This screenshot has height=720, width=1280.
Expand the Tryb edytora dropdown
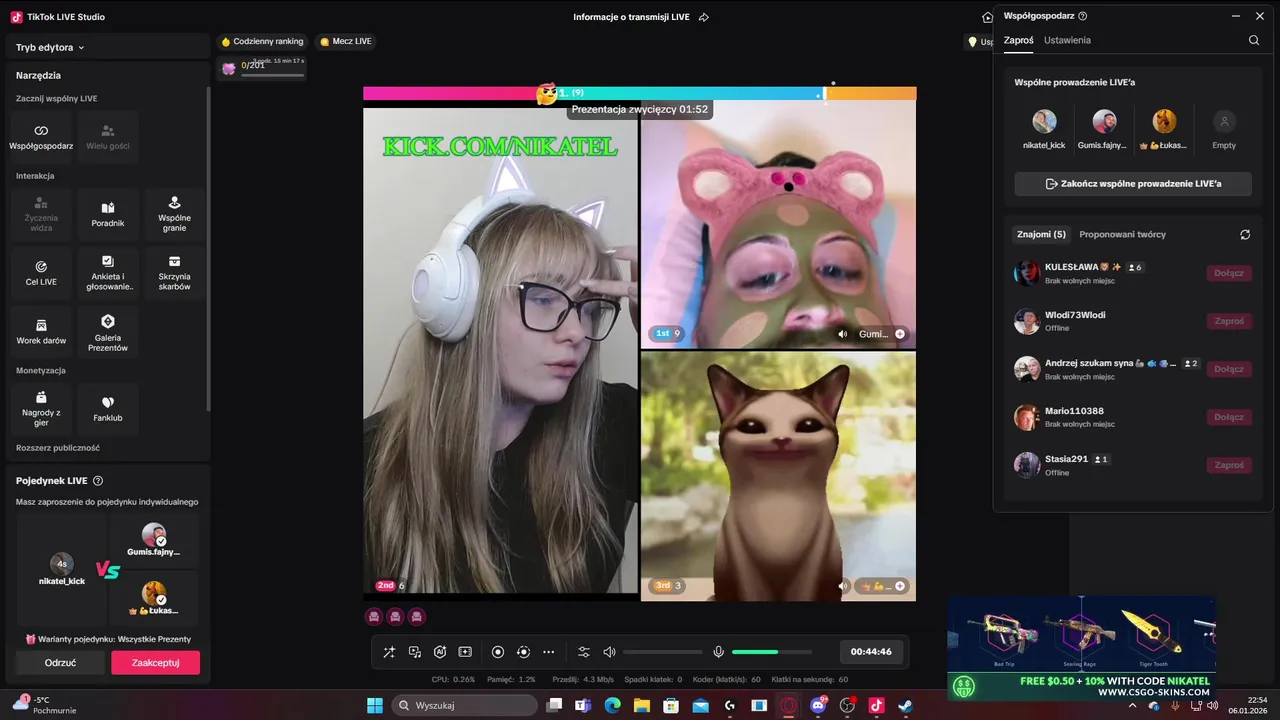(50, 47)
